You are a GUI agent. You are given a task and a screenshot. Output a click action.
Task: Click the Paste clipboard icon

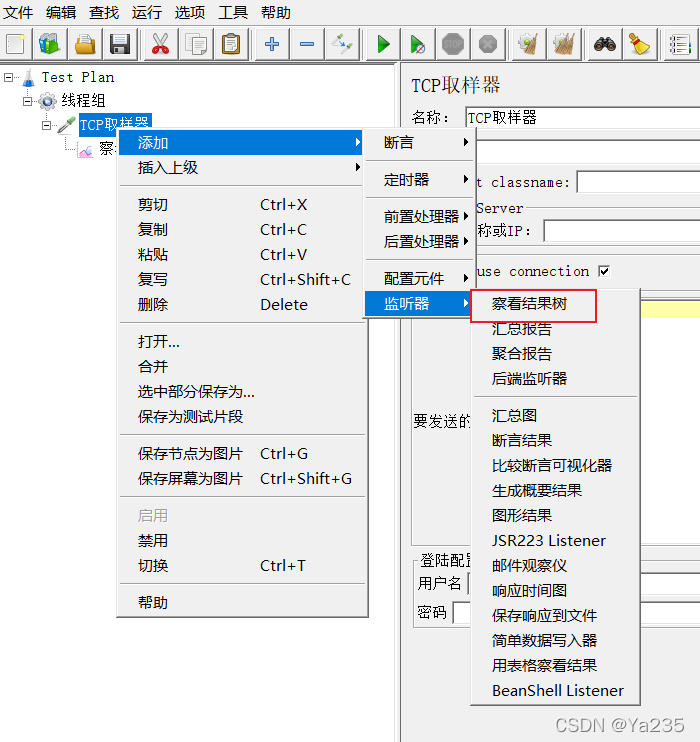click(230, 44)
